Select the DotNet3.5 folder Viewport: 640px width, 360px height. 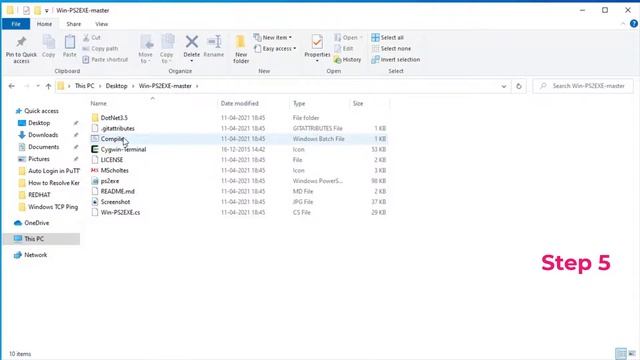[x=114, y=118]
